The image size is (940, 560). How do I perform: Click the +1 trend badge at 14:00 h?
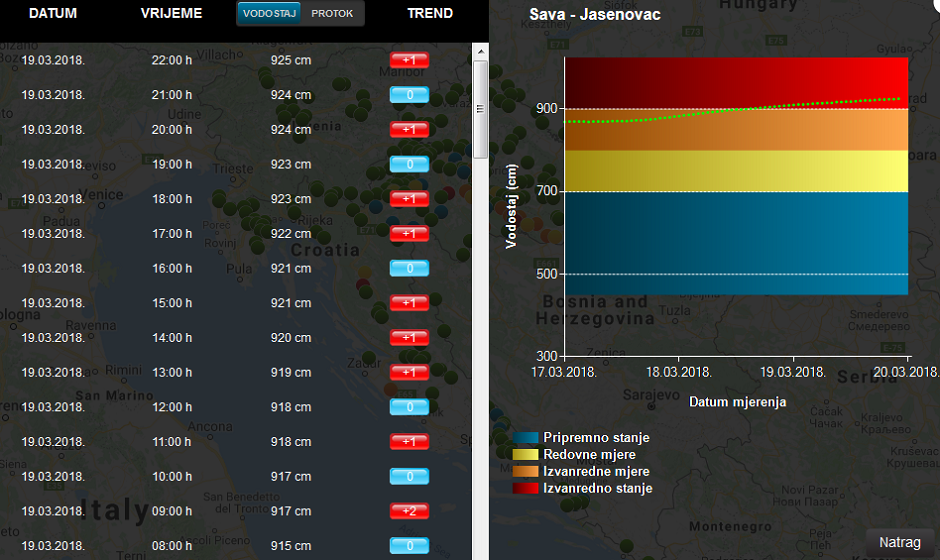click(409, 338)
